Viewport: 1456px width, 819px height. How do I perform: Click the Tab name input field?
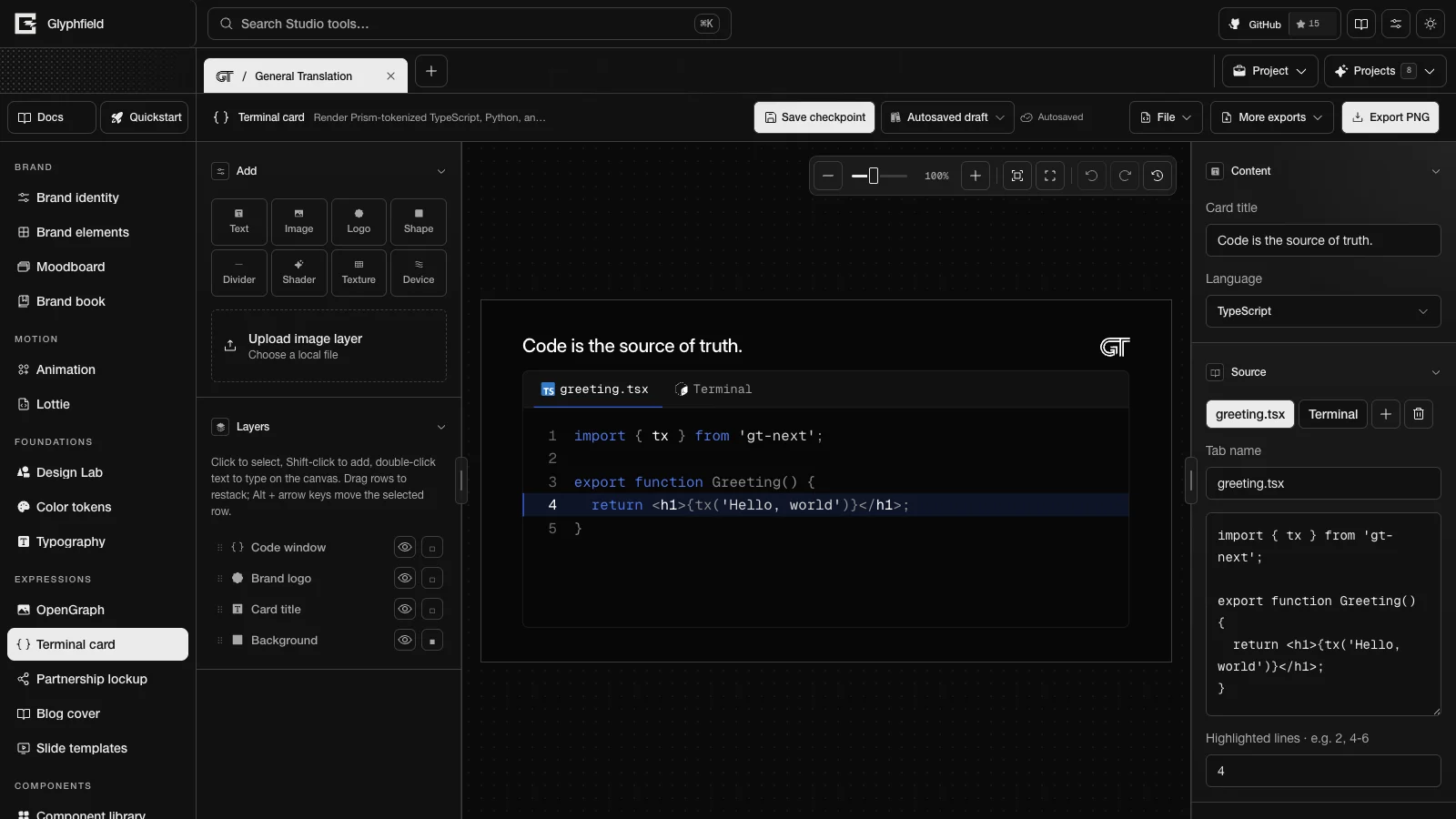pos(1323,483)
